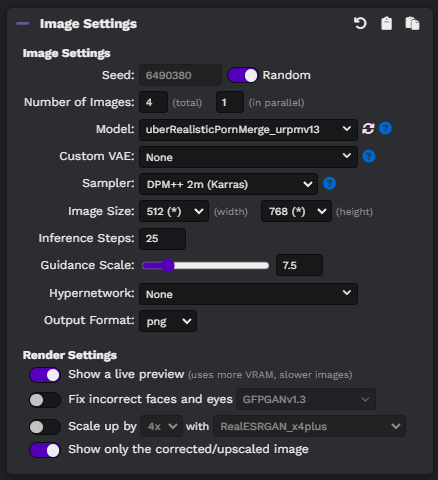Open the help icon next to Sampler
The width and height of the screenshot is (438, 480).
[x=329, y=183]
